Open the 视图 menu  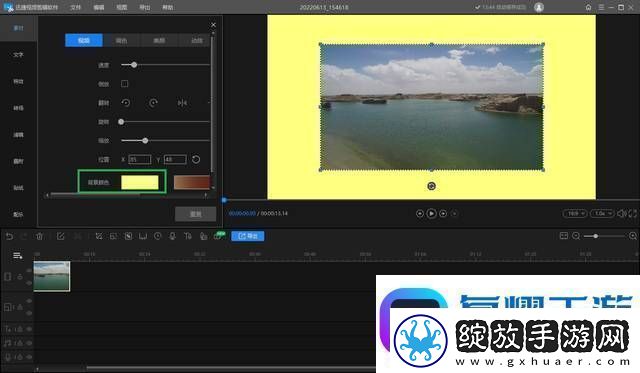(x=122, y=7)
